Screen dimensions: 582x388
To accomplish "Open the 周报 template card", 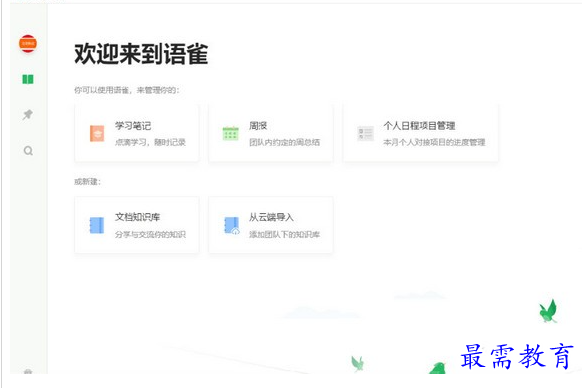I will coord(271,133).
